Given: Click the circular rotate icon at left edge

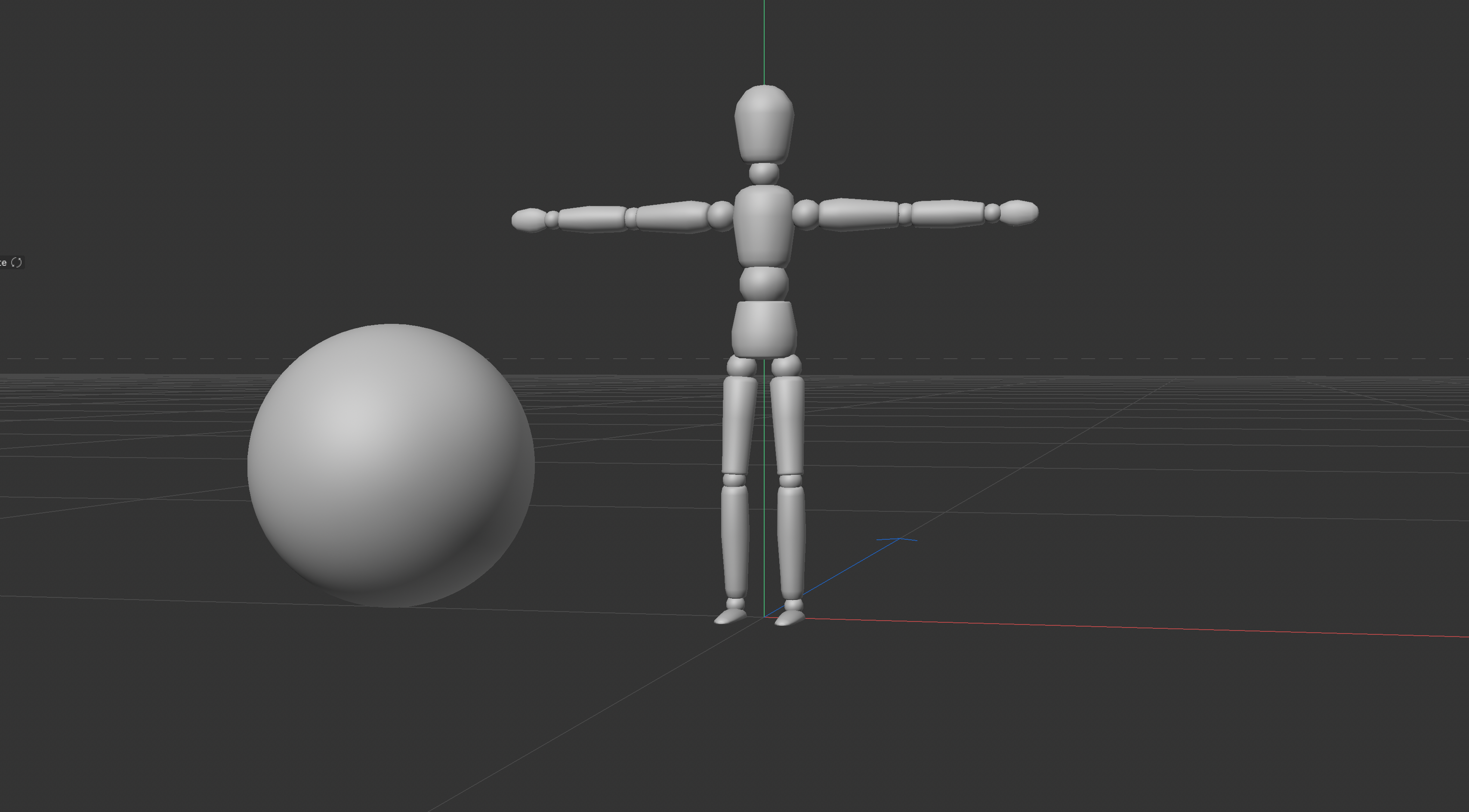Looking at the screenshot, I should (16, 263).
